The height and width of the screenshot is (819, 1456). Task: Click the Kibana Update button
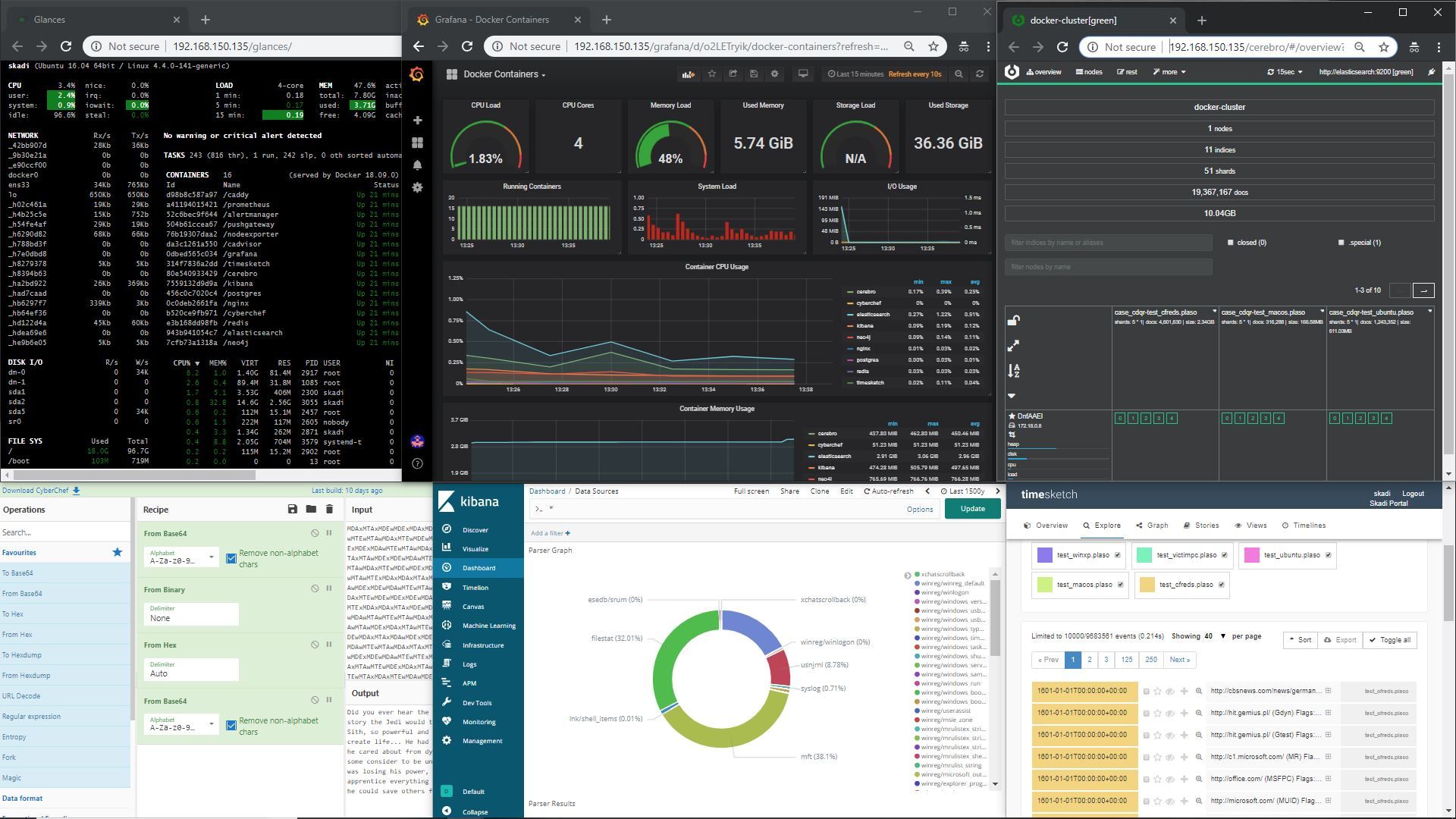[971, 509]
